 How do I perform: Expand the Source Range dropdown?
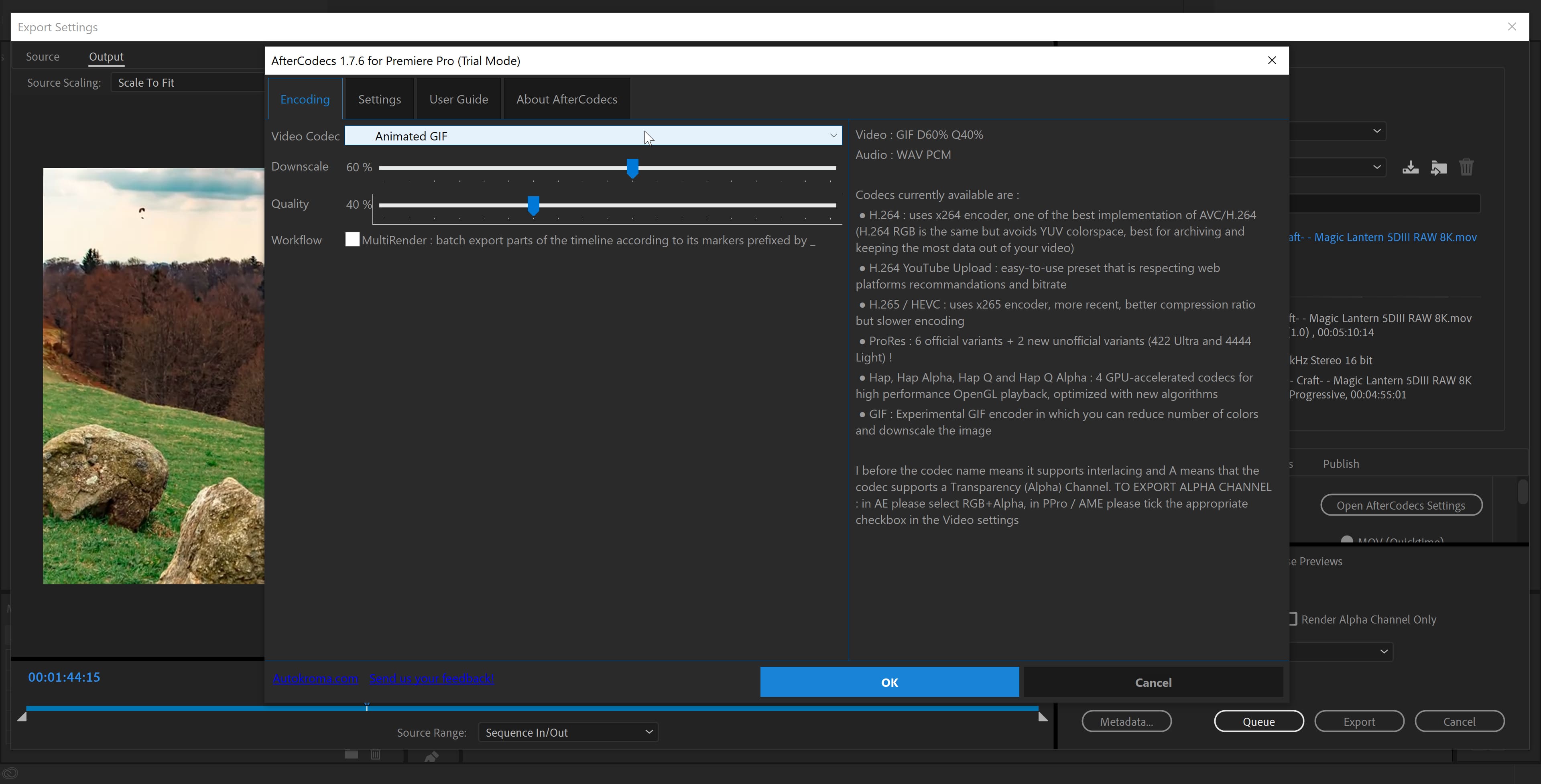pos(568,732)
